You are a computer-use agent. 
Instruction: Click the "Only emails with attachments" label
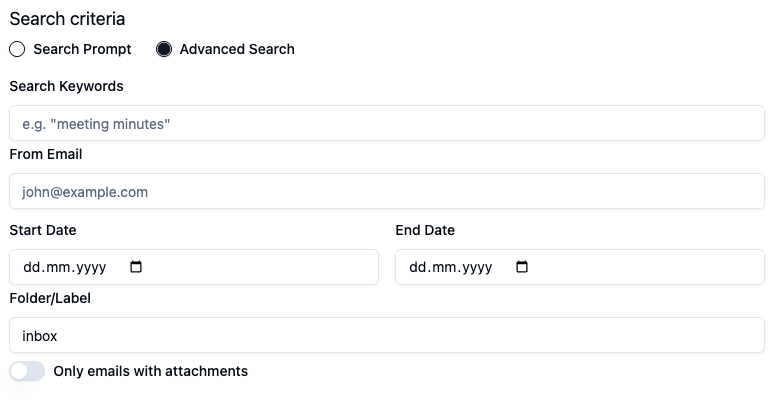pyautogui.click(x=151, y=371)
